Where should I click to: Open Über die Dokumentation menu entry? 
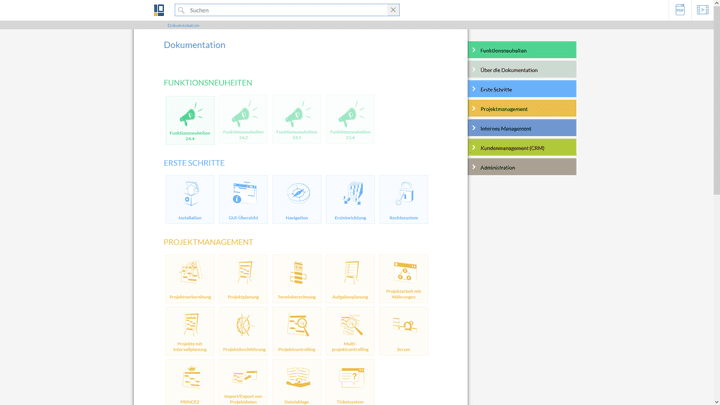tap(522, 70)
